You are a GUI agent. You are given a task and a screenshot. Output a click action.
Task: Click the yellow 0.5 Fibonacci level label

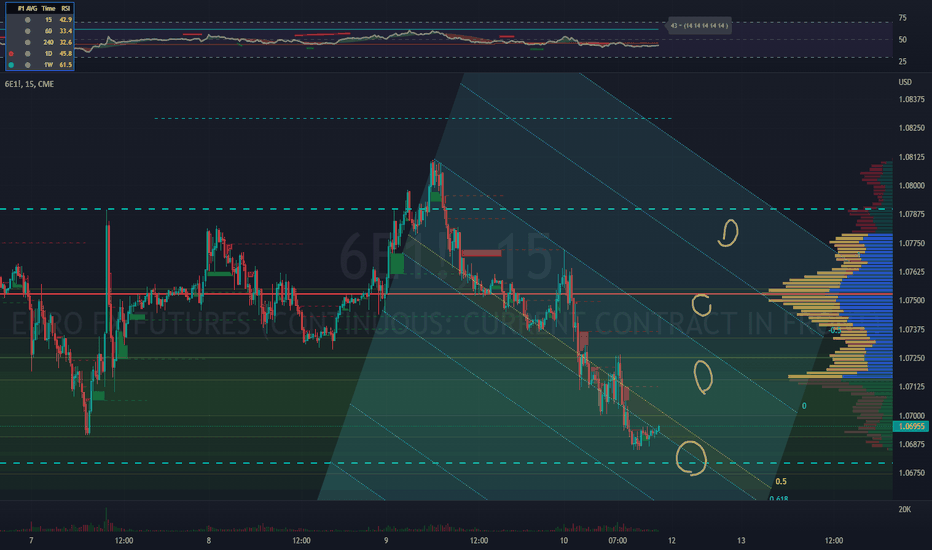(x=781, y=482)
